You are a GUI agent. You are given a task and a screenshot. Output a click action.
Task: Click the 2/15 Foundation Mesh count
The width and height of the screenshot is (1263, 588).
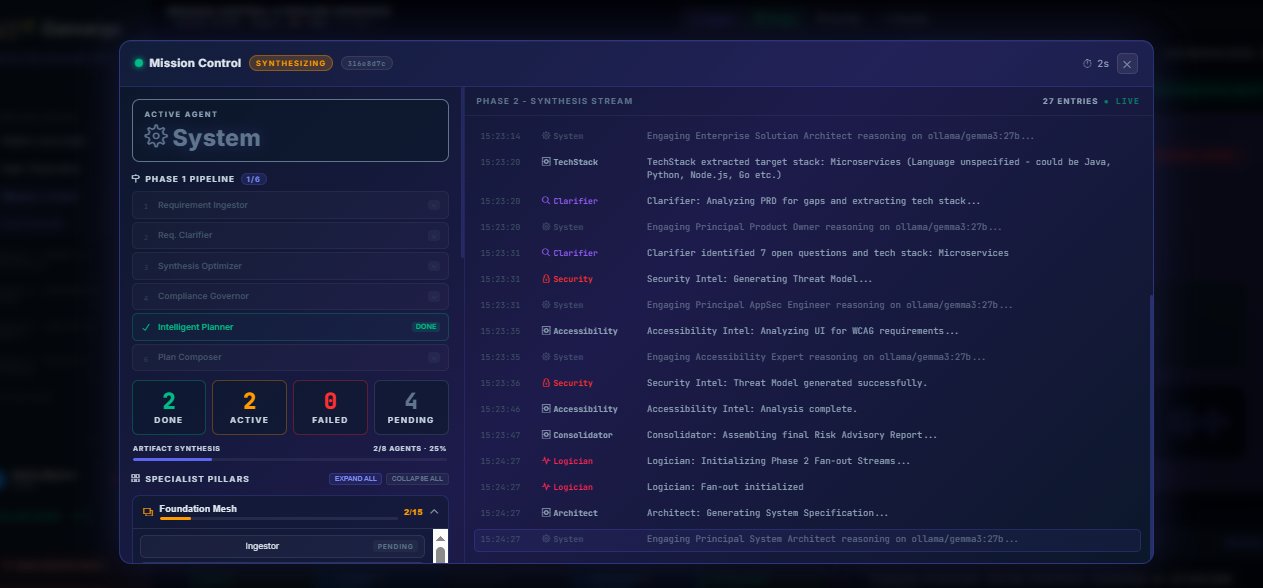point(413,512)
